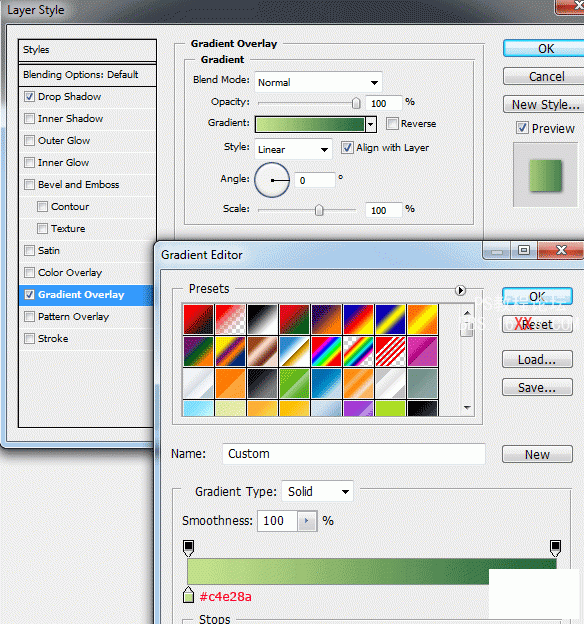Click the New Style... button
Image resolution: width=584 pixels, height=624 pixels.
[545, 104]
